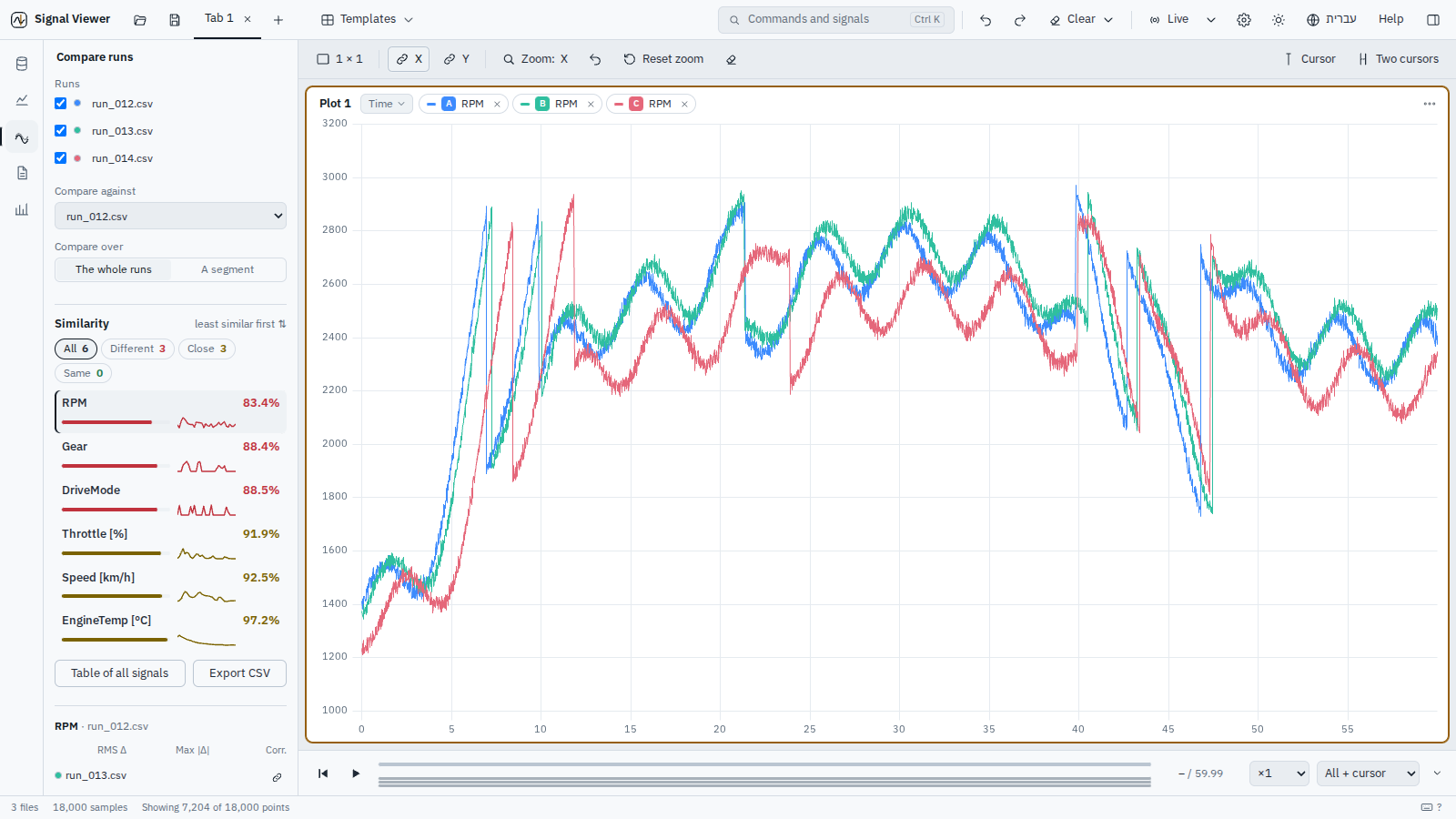This screenshot has height=819, width=1456.
Task: Add a new tab with plus icon
Action: [x=278, y=19]
